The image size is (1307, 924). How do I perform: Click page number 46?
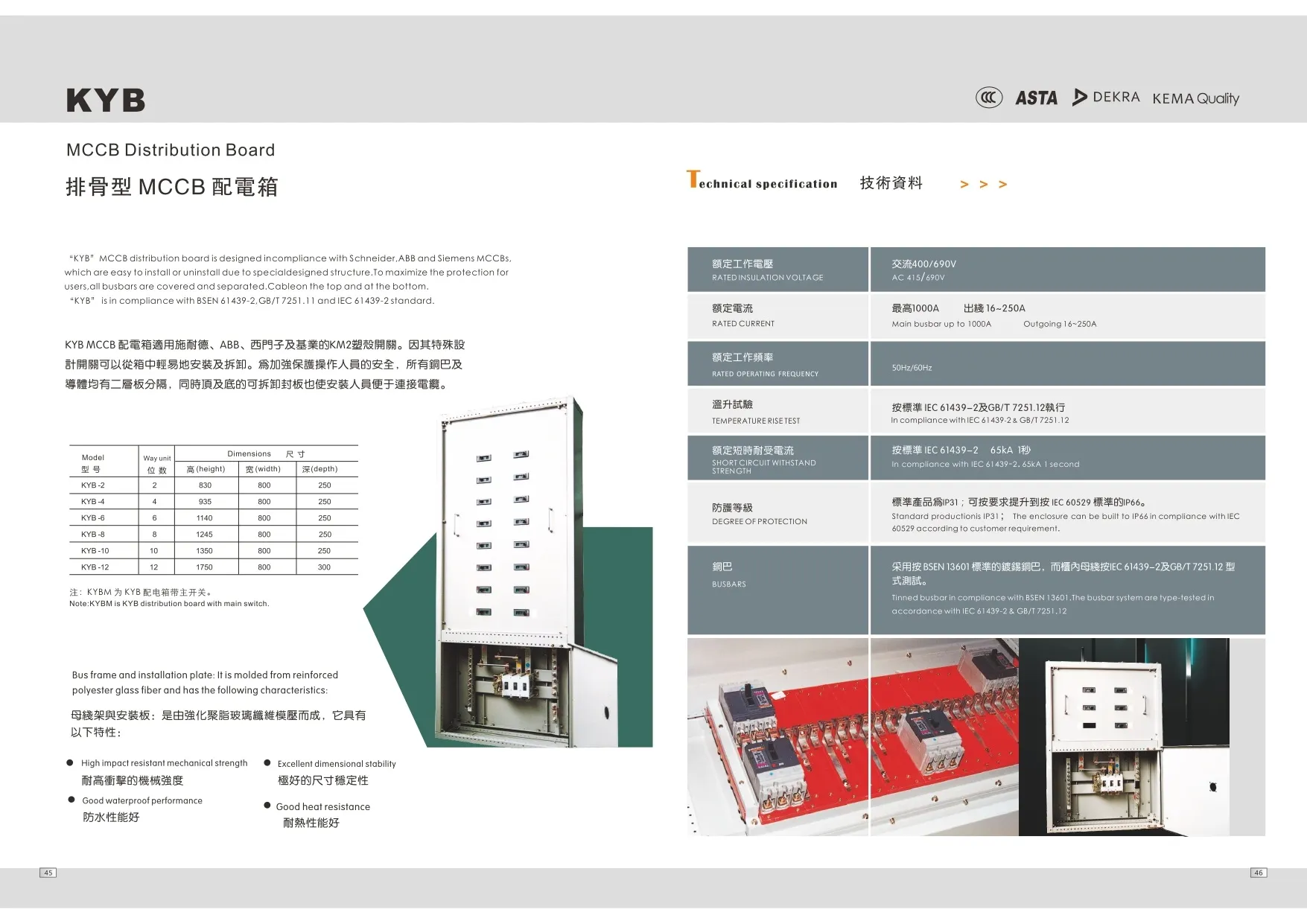pyautogui.click(x=1258, y=873)
